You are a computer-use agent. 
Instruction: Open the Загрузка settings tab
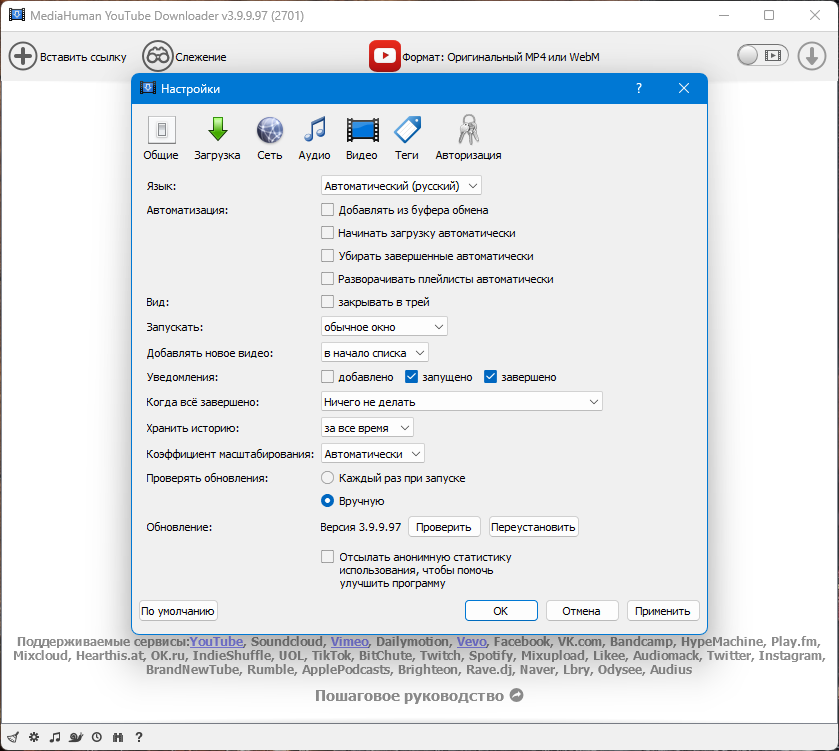217,138
